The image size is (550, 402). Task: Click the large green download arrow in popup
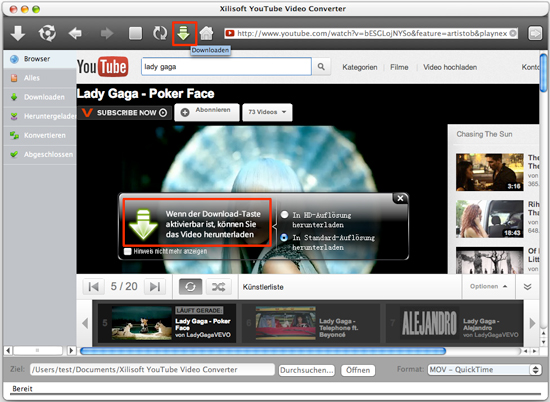coord(143,225)
